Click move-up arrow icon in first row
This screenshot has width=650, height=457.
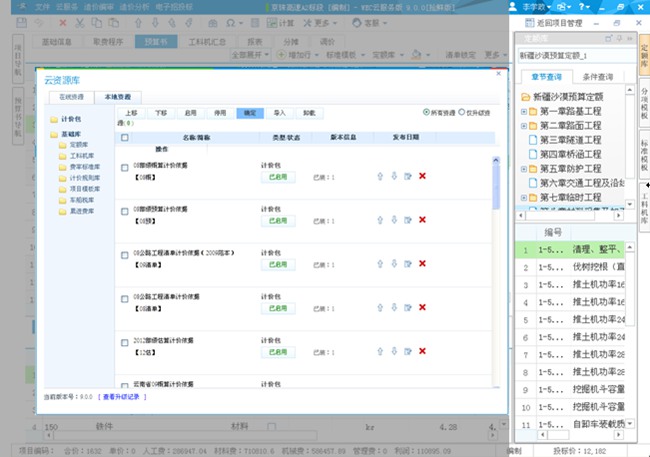coord(379,176)
